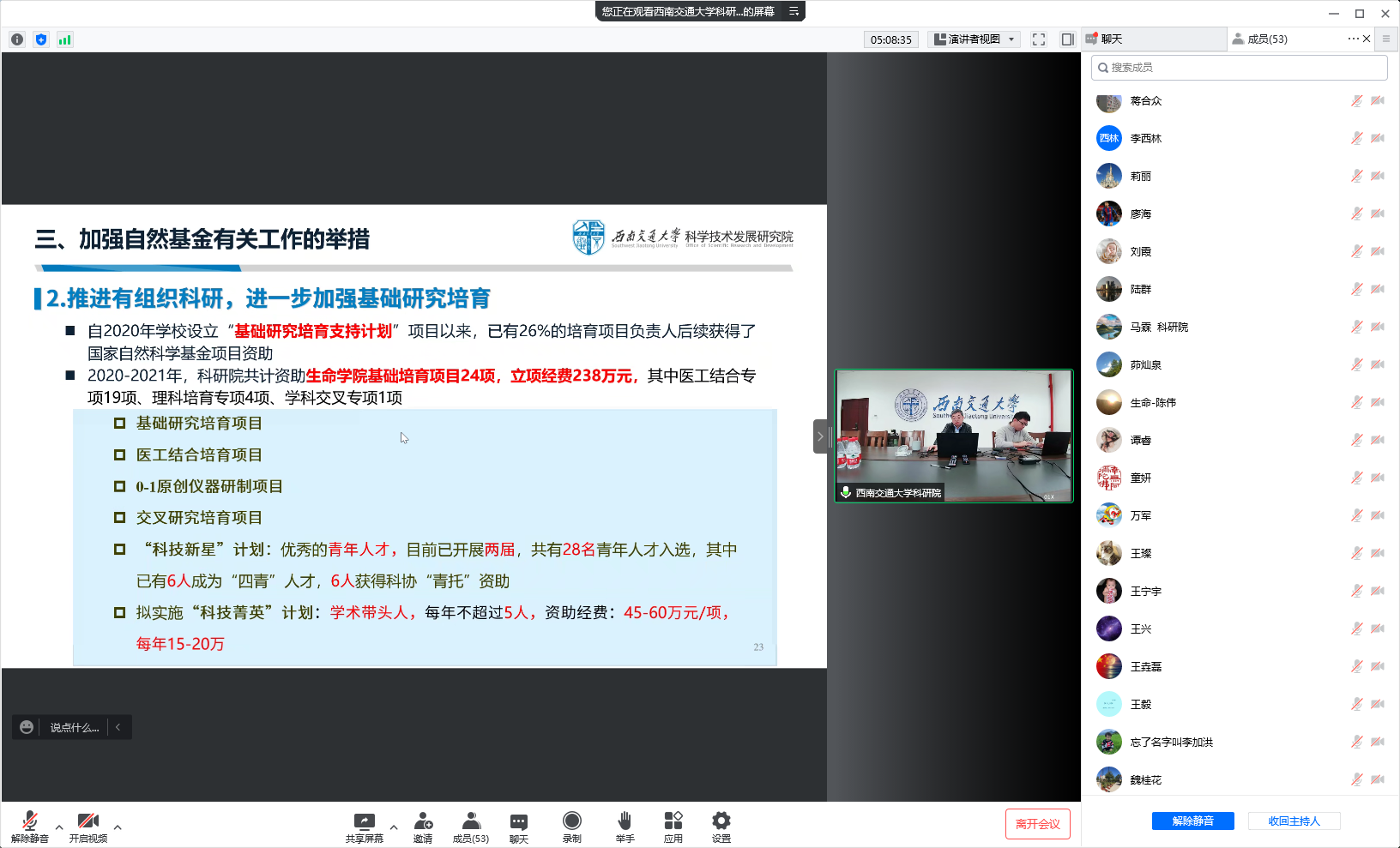Viewport: 1400px width, 848px height.
Task: Click the share screen icon
Action: click(365, 822)
